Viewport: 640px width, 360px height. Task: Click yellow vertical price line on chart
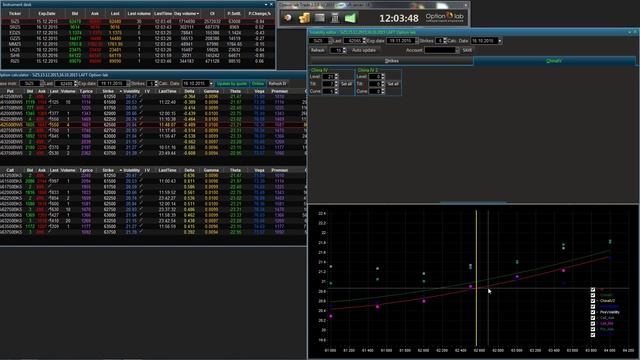coord(476,278)
